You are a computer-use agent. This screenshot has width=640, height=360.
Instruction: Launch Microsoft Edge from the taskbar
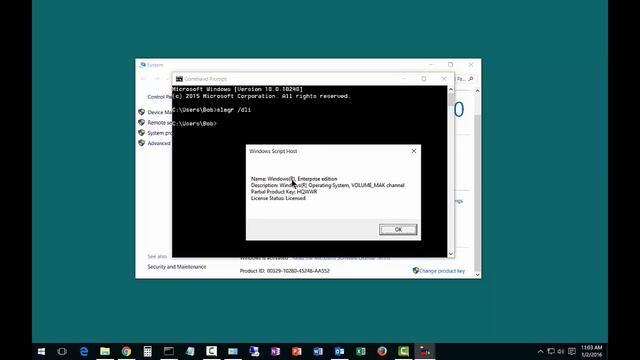[x=84, y=351]
